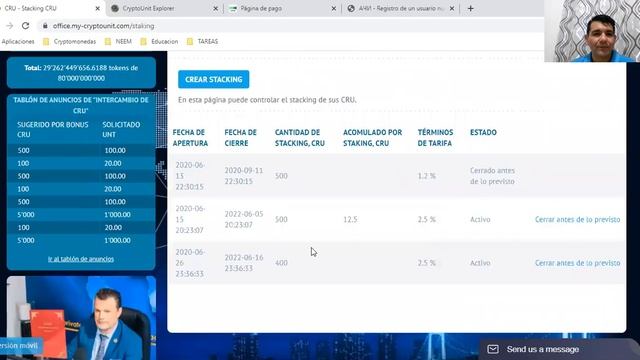Image resolution: width=640 pixels, height=360 pixels.
Task: Open the video thumbnail of man in suit
Action: pos(81,318)
